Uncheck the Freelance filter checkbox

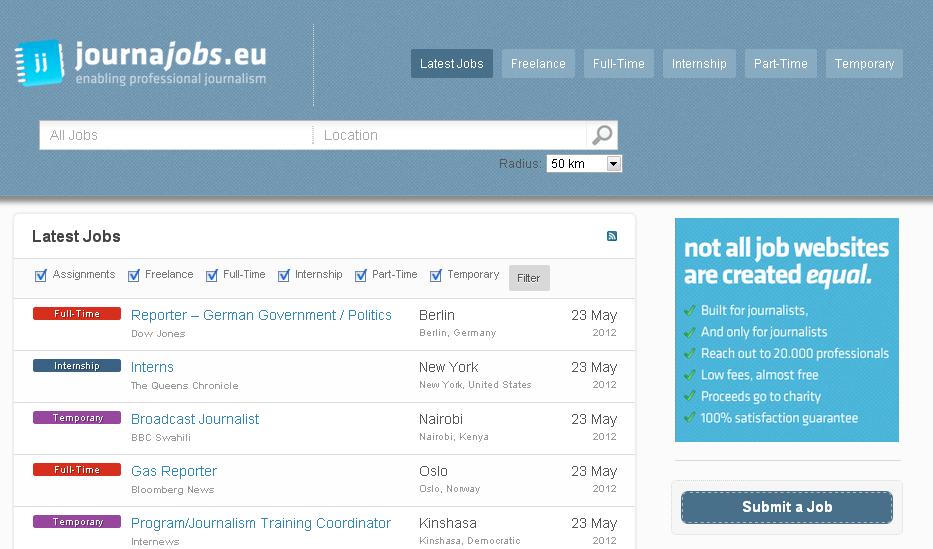tap(134, 275)
